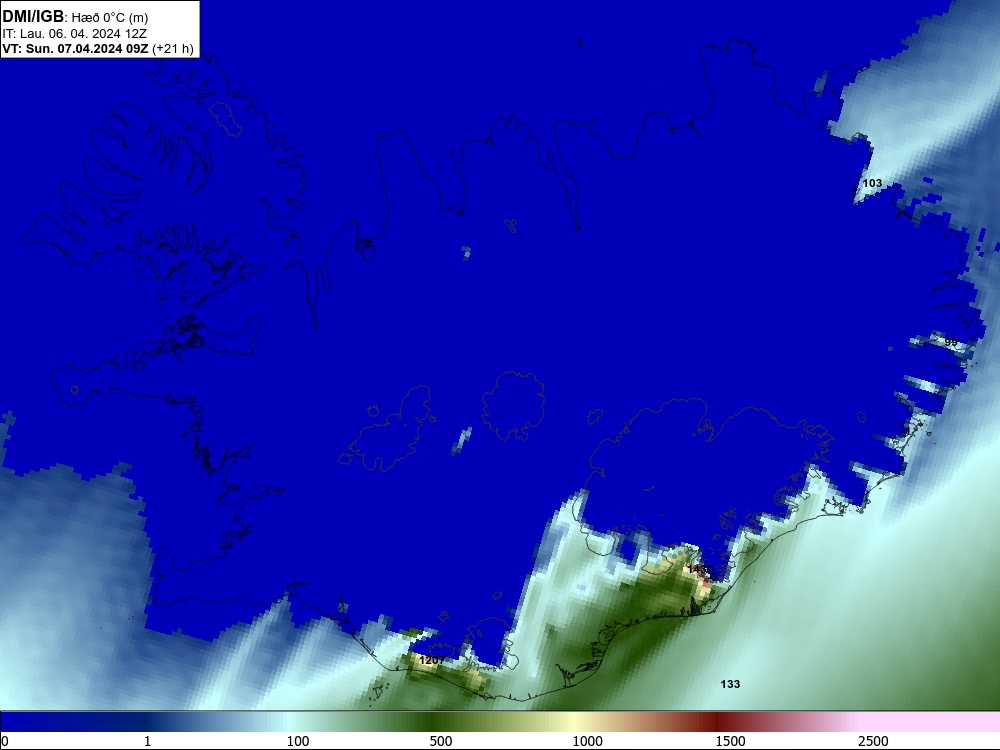Screen dimensions: 1000x750
Task: Click the 1000 tick on the color scale
Action: coord(587,741)
